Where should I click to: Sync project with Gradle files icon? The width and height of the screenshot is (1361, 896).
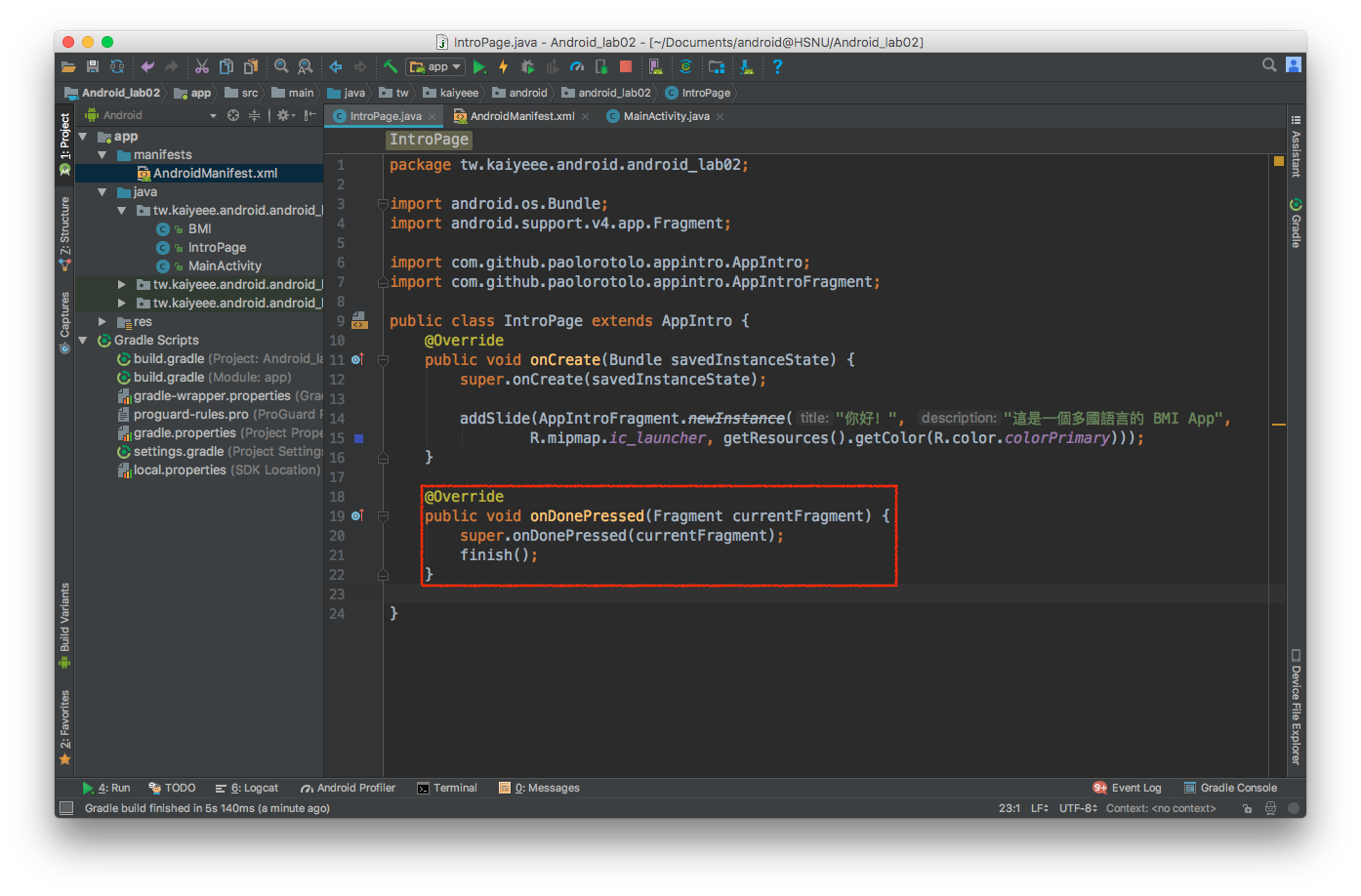685,66
